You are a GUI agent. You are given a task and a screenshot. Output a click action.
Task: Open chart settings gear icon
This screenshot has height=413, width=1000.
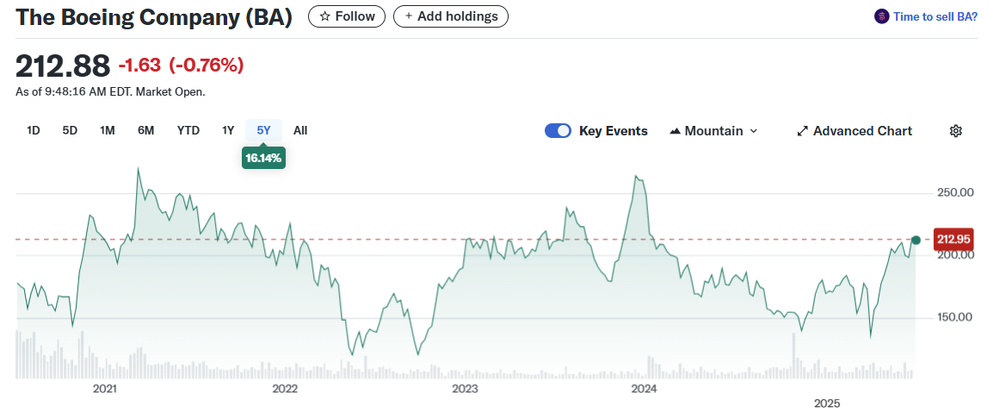point(956,131)
